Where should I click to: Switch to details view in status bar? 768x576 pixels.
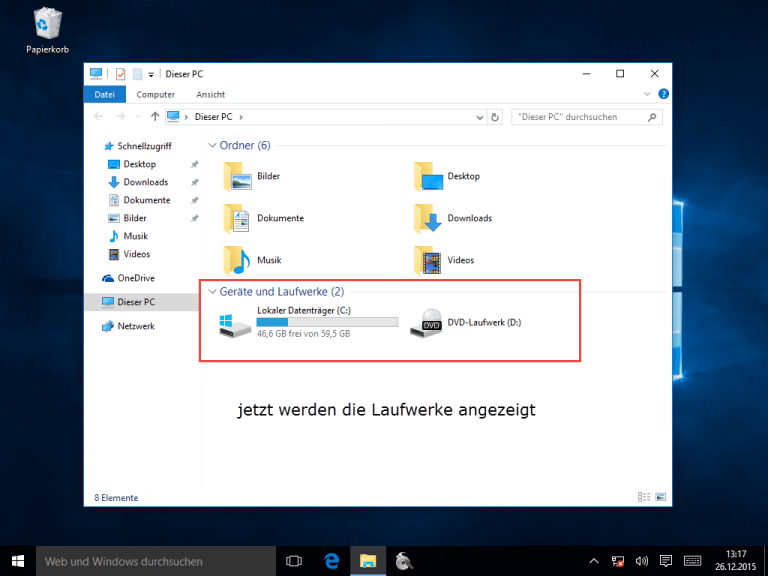pyautogui.click(x=643, y=497)
